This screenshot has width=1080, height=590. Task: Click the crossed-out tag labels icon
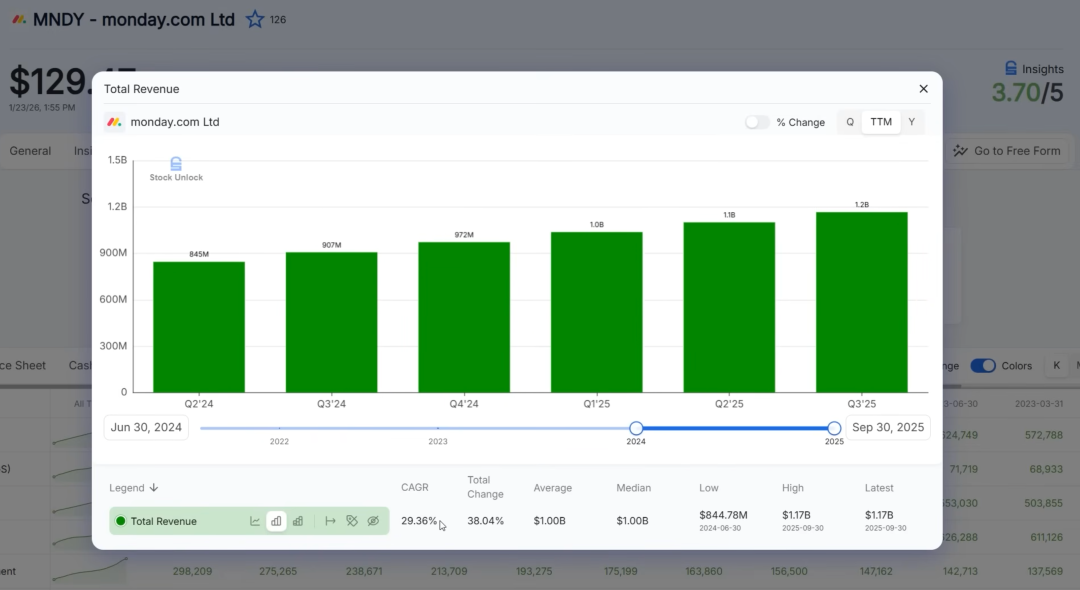(x=352, y=521)
